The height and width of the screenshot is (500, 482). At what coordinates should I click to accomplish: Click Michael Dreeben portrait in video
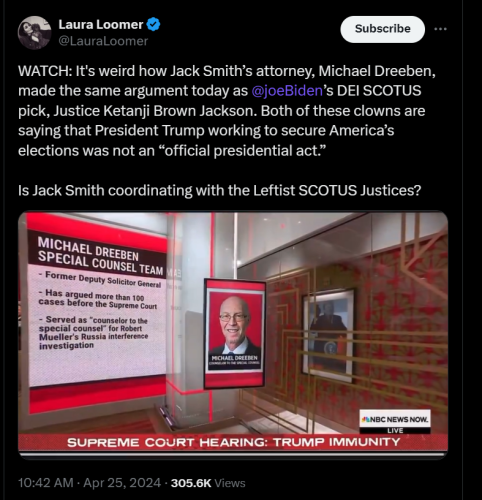point(235,333)
